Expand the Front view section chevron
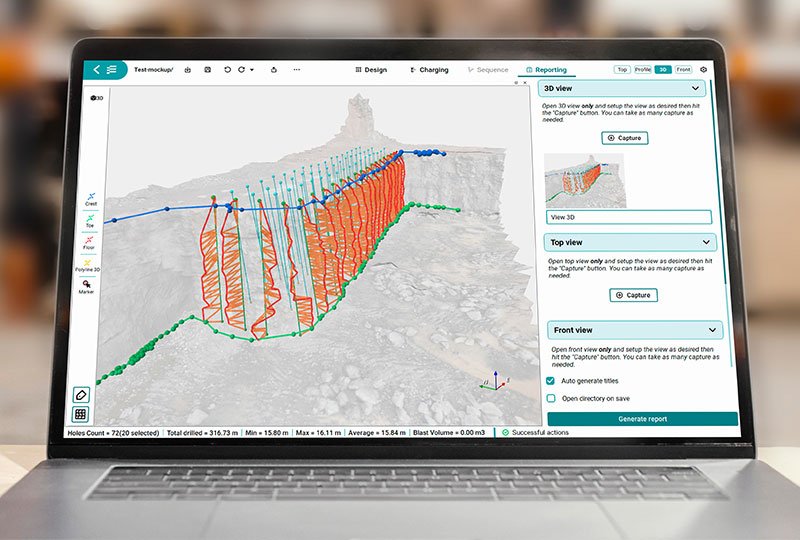 pos(712,329)
